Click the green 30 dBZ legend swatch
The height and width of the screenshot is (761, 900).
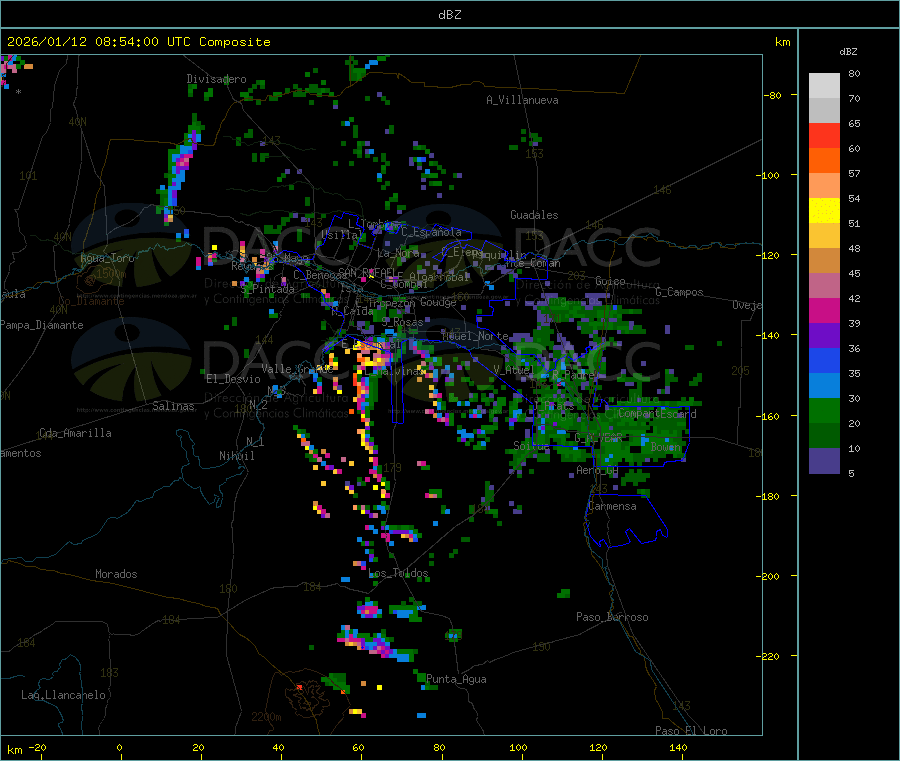click(x=824, y=410)
